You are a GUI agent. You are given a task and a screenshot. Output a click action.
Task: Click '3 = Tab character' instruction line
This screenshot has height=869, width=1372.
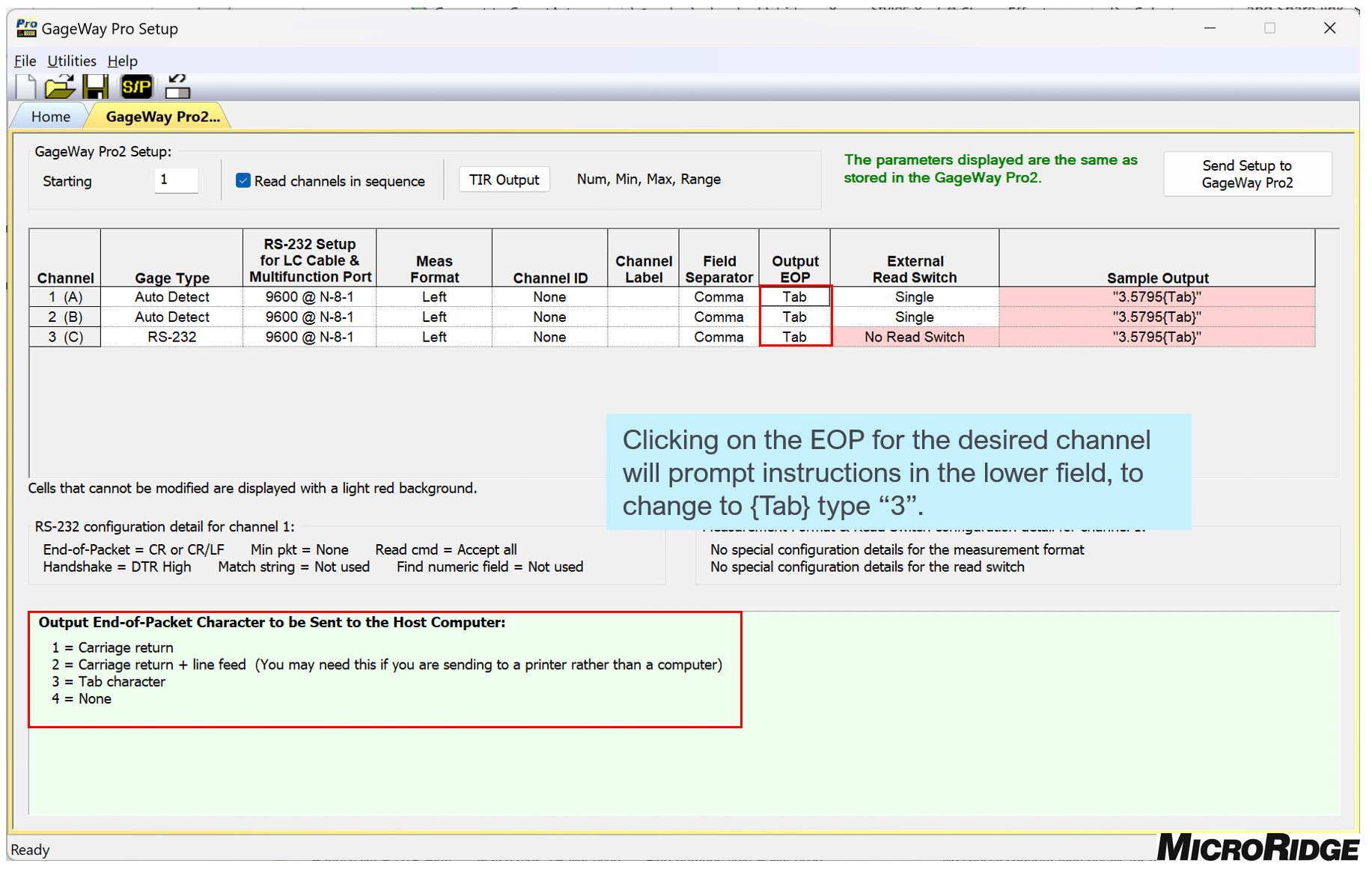(109, 681)
